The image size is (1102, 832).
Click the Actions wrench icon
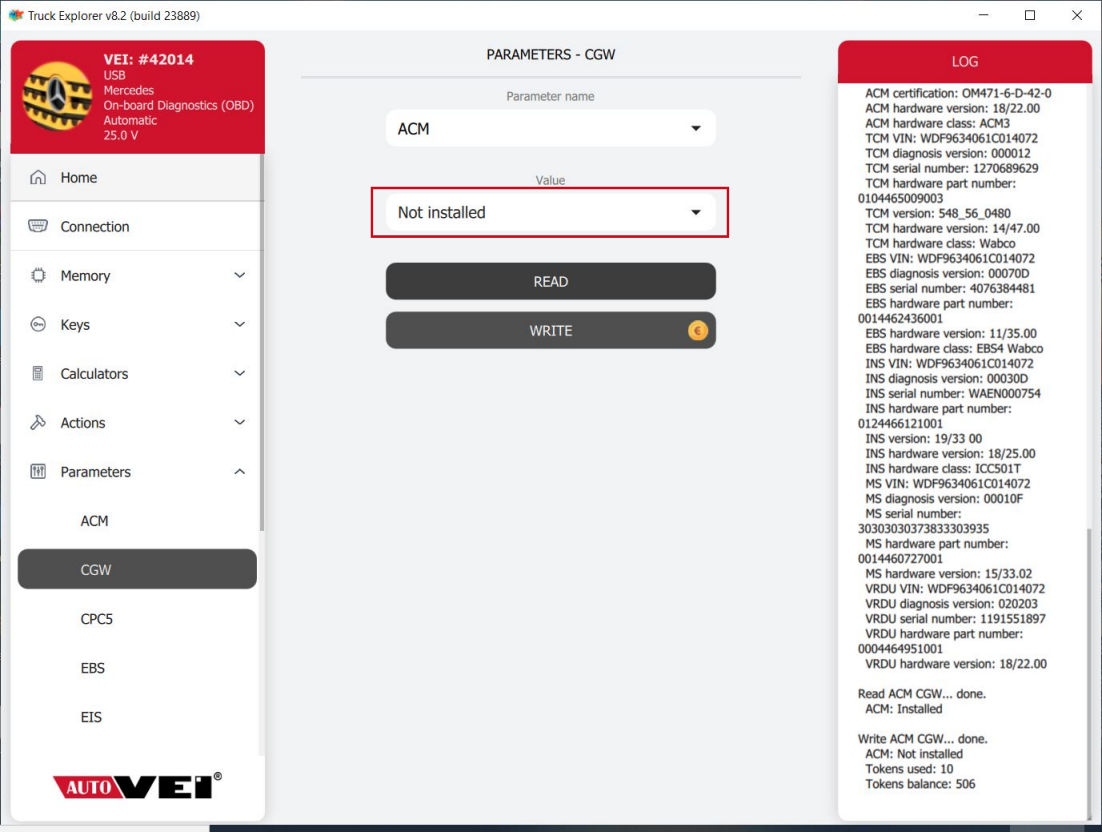[x=38, y=423]
